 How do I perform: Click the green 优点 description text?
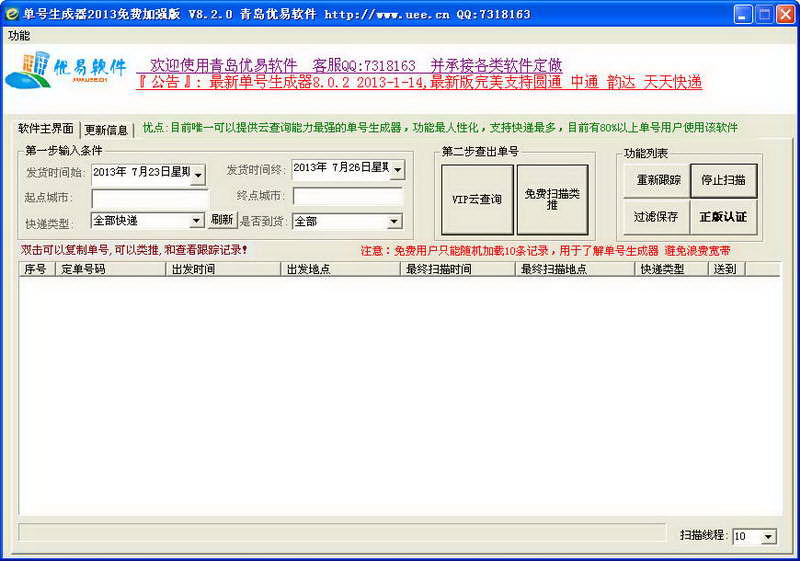click(440, 128)
